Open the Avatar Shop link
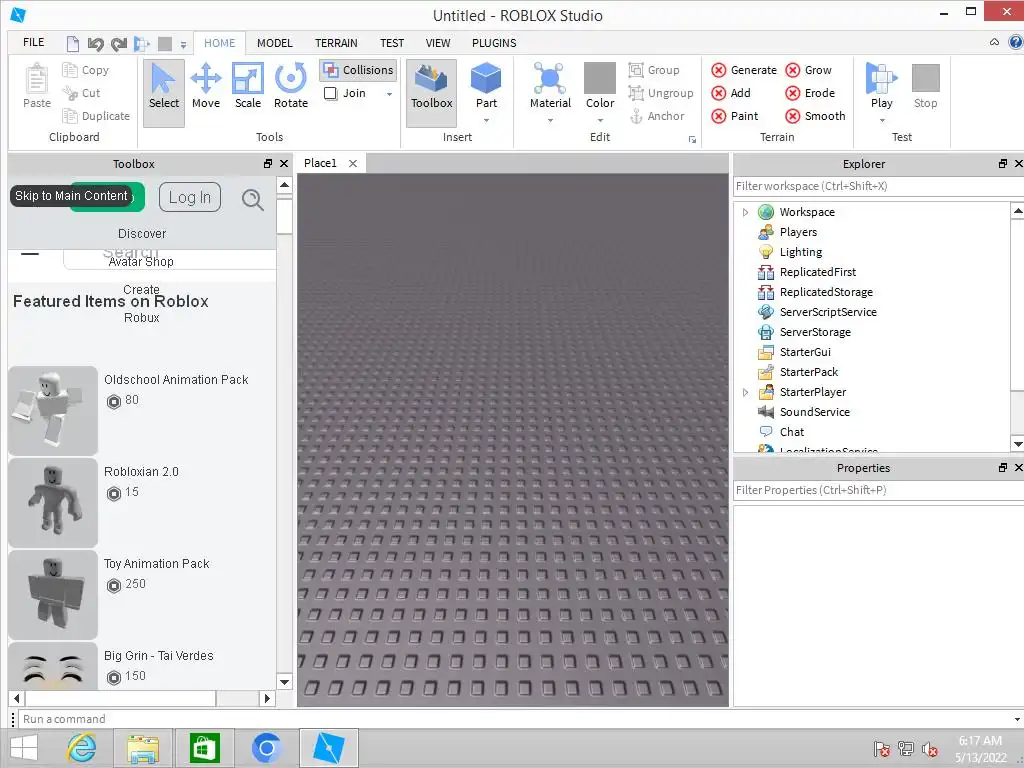1024x768 pixels. (x=141, y=262)
